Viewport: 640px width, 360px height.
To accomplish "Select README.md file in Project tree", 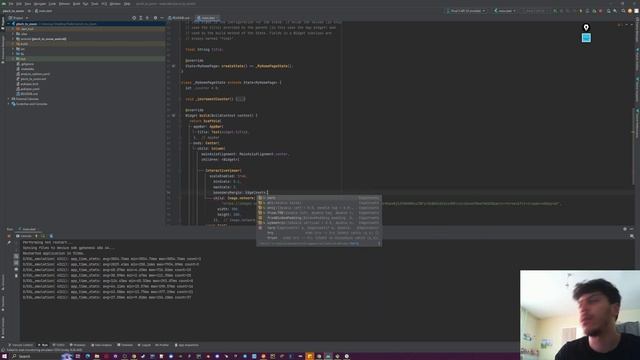I will click(29, 94).
